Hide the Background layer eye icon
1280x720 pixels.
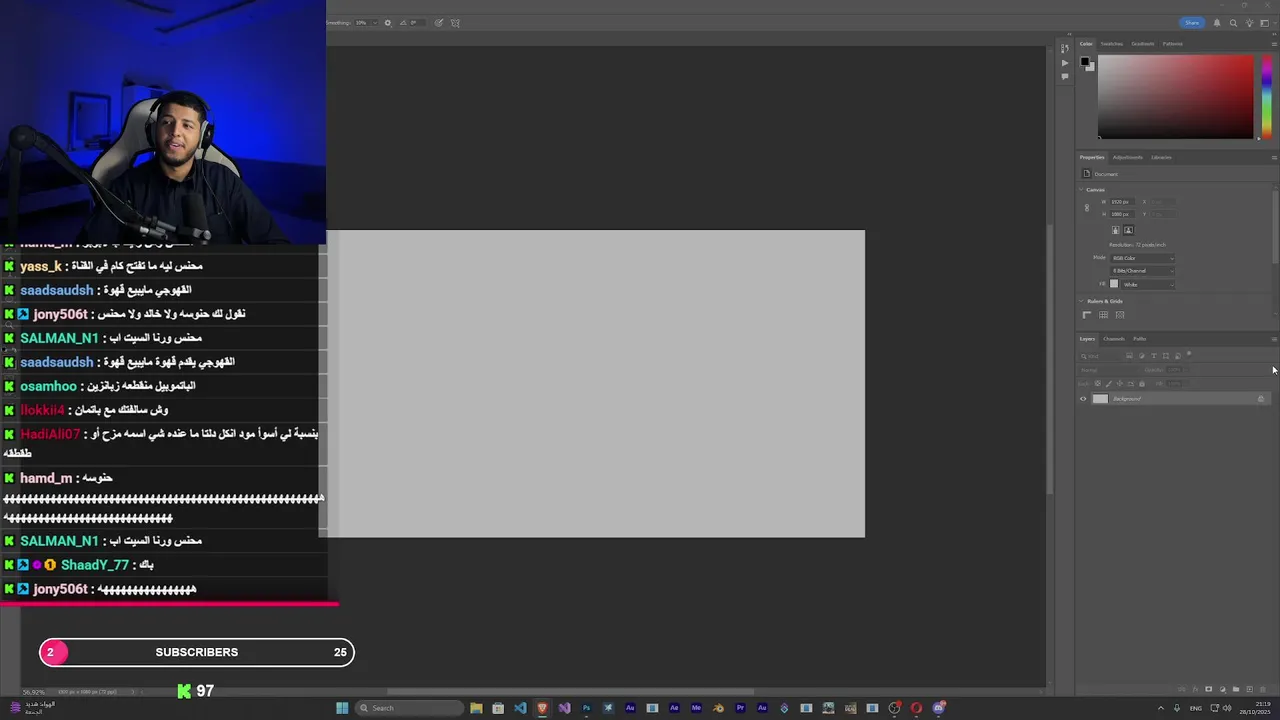(x=1083, y=399)
